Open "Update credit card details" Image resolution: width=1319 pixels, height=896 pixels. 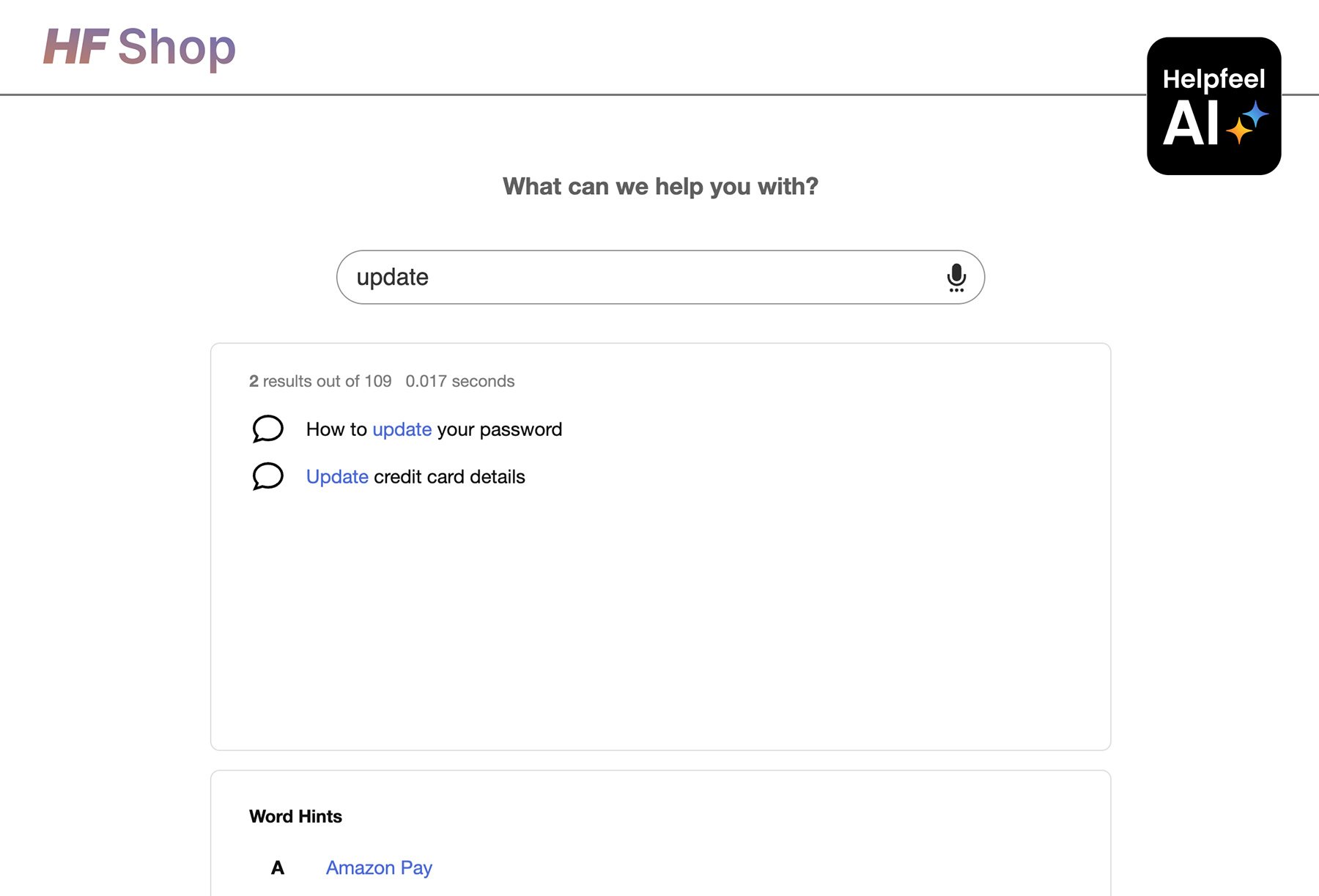click(415, 476)
